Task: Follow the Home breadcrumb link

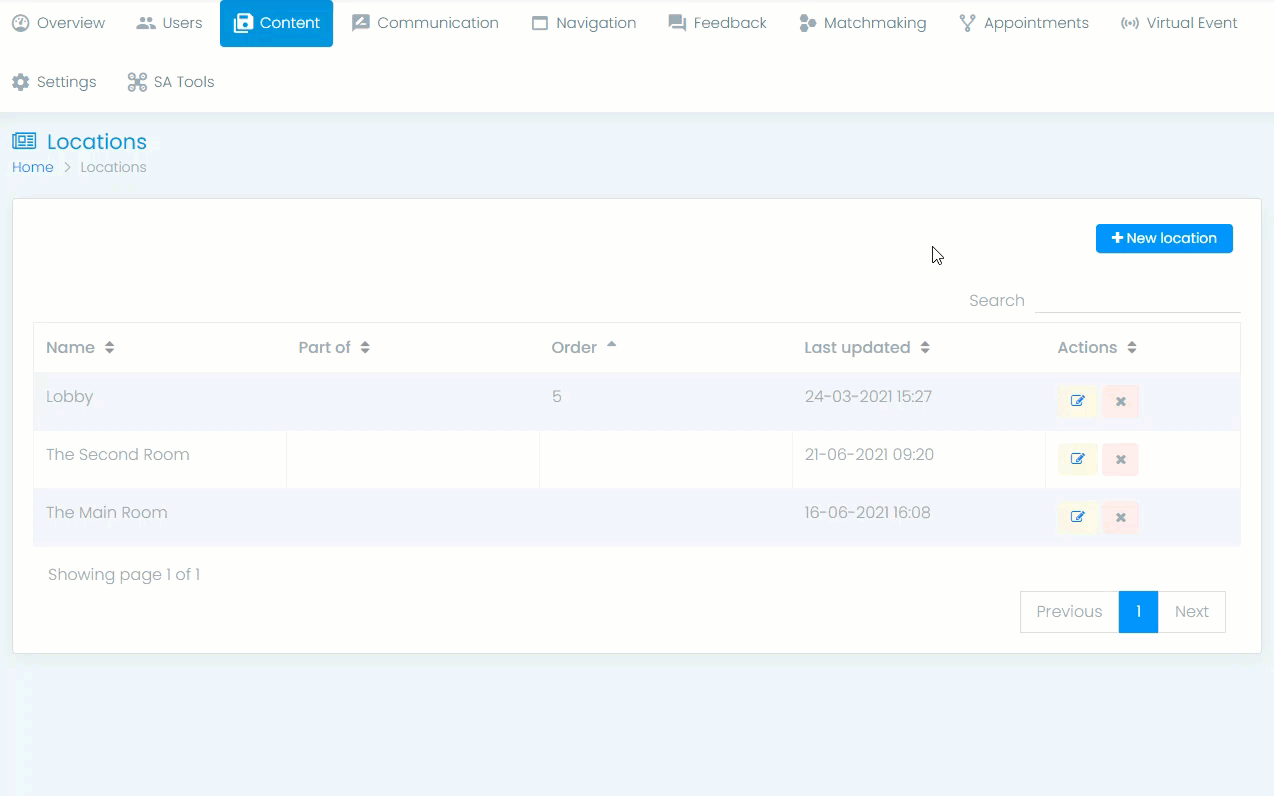Action: point(33,167)
